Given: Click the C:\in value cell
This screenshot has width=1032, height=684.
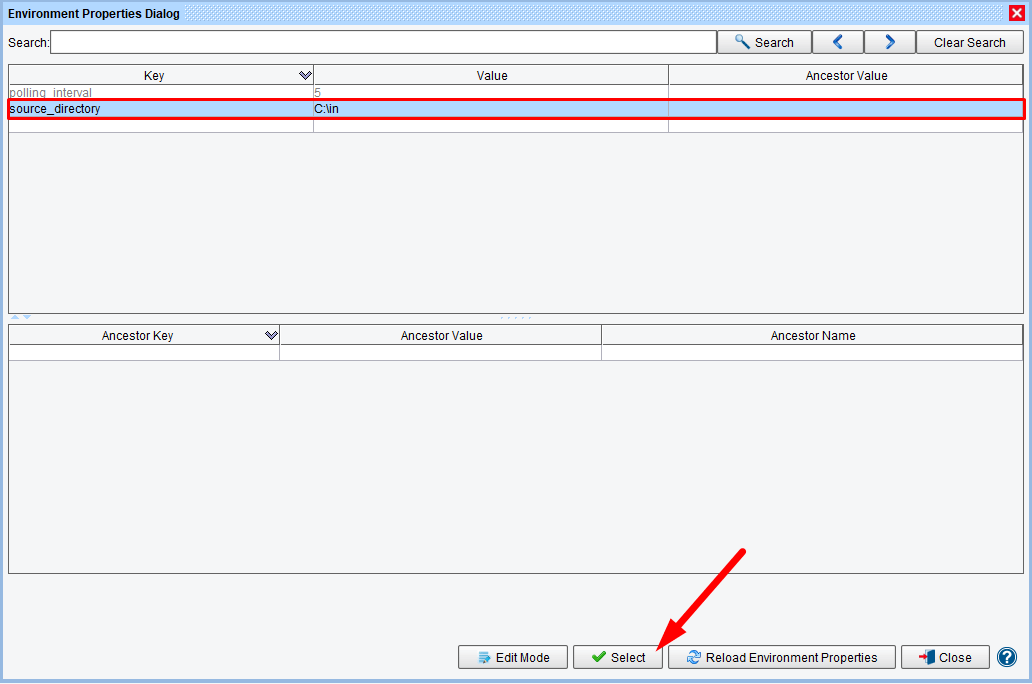Looking at the screenshot, I should pos(490,109).
